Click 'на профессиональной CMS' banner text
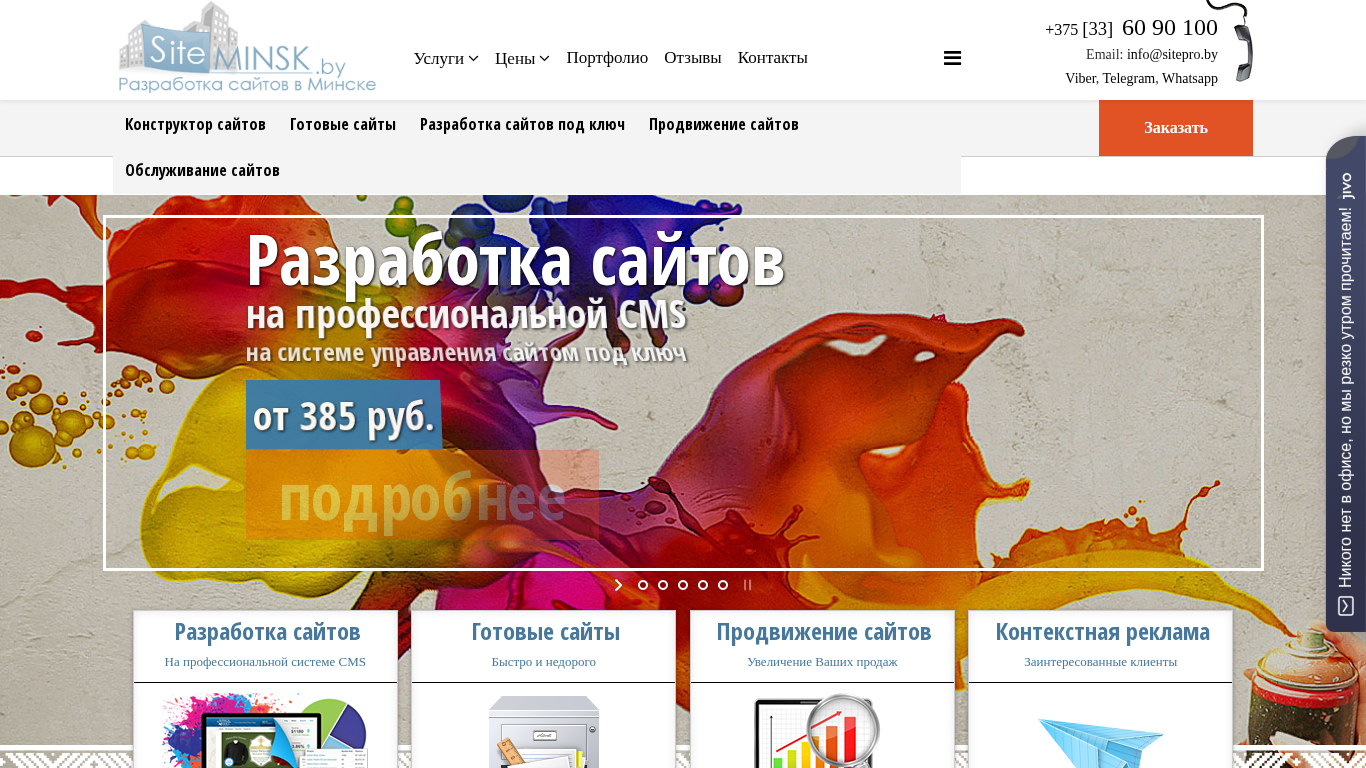Image resolution: width=1366 pixels, height=768 pixels. (466, 315)
